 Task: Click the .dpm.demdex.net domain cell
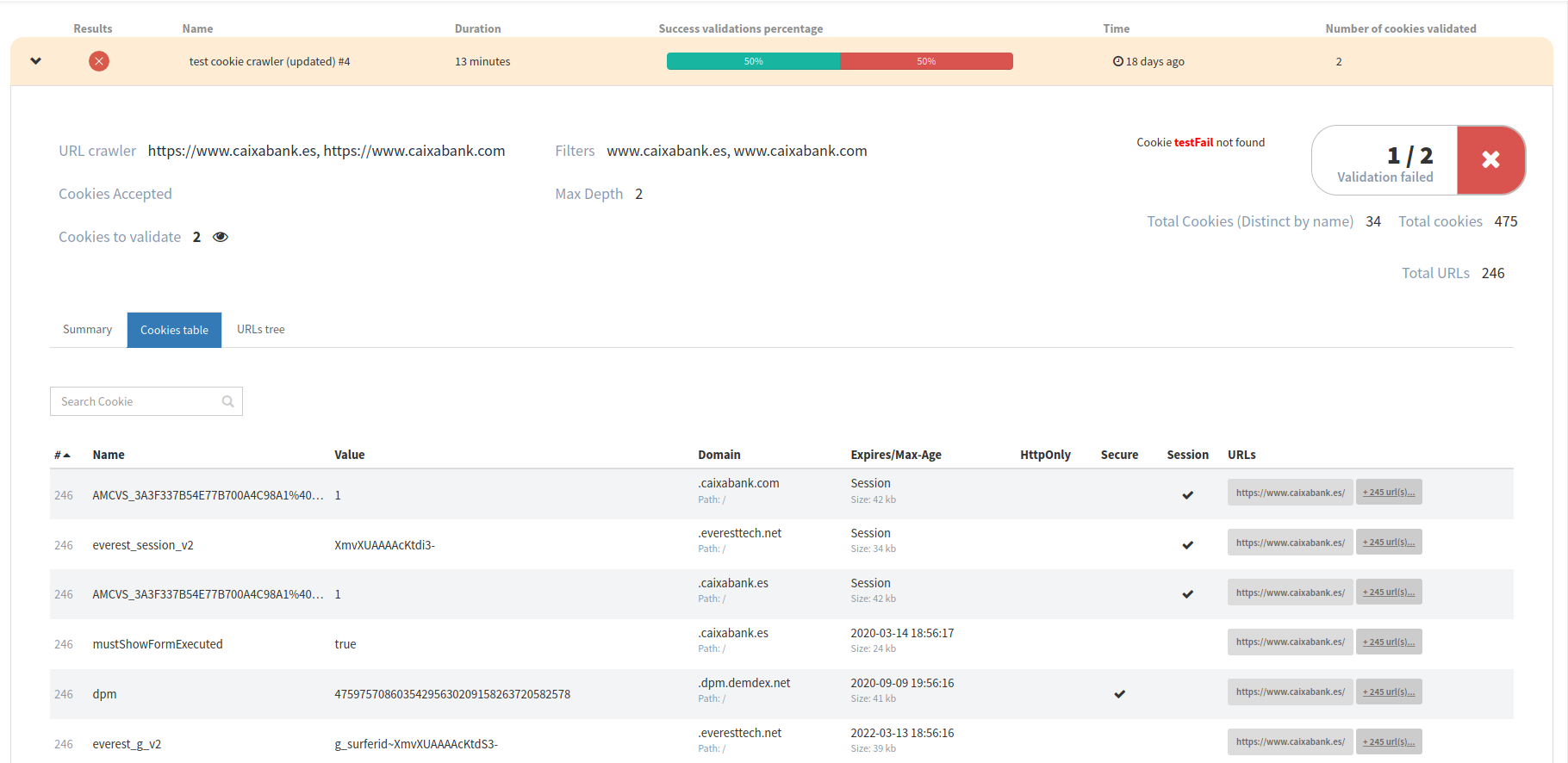tap(744, 683)
